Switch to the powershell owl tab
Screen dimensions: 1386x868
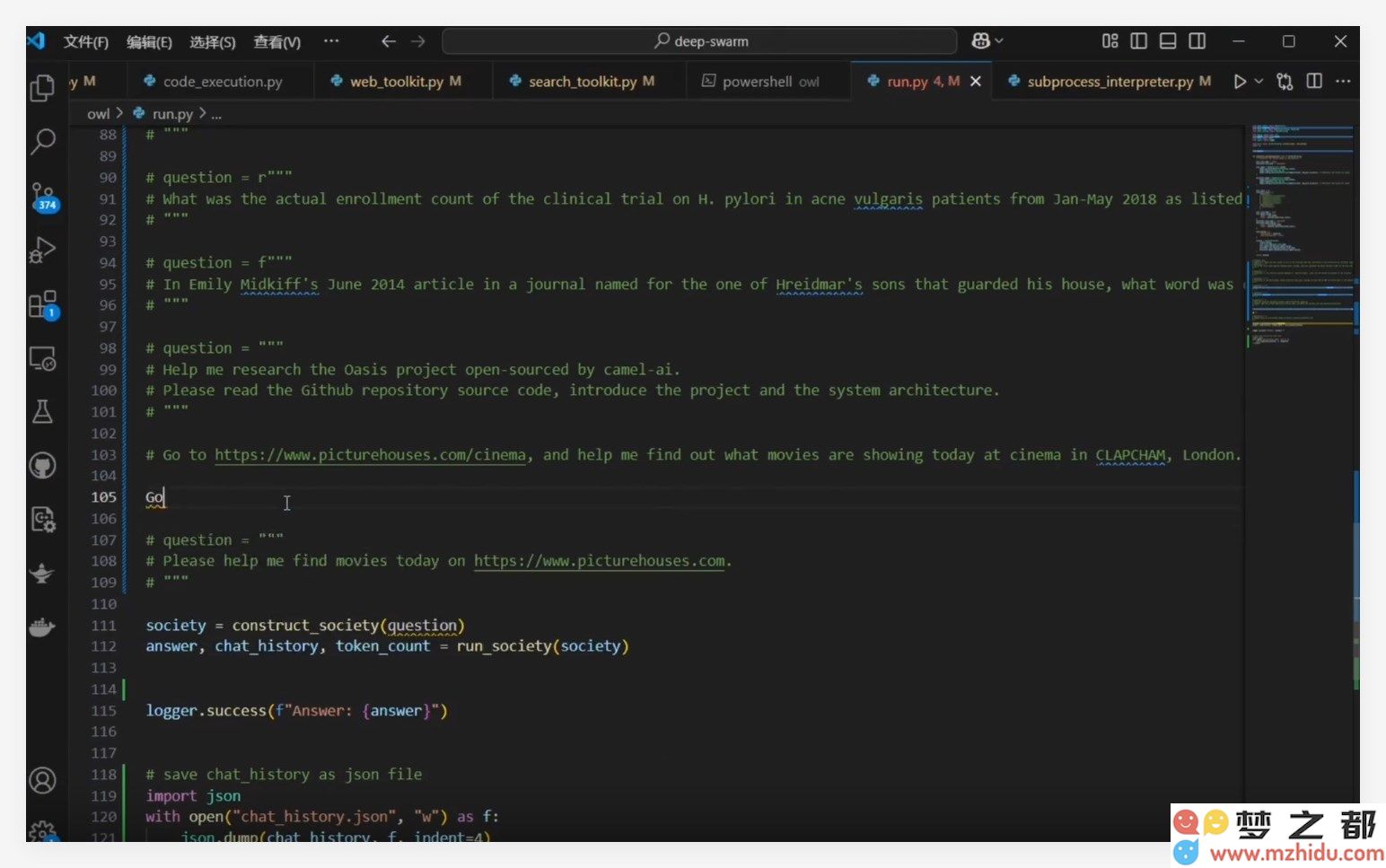click(768, 82)
